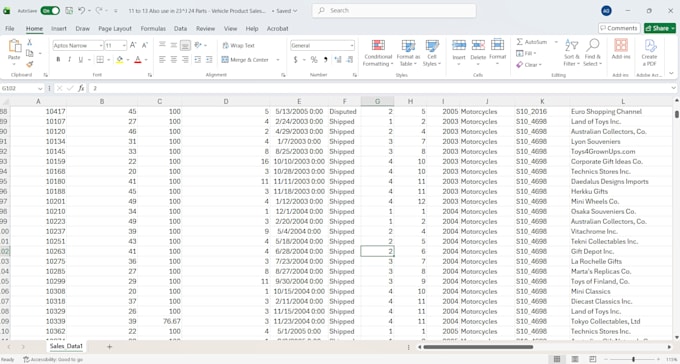
Task: Open the font name dropdown
Action: [x=101, y=46]
